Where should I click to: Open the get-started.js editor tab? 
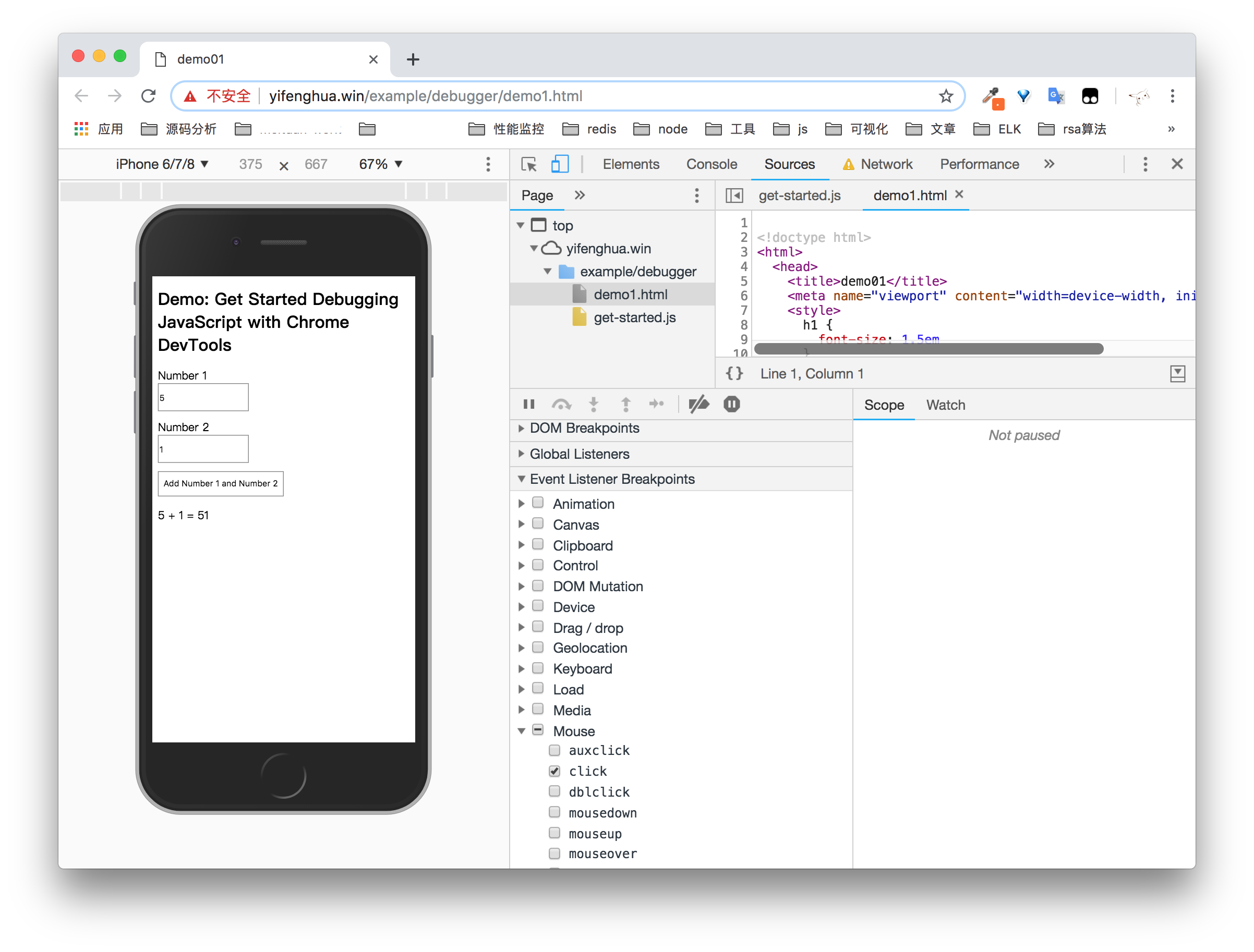(x=799, y=196)
